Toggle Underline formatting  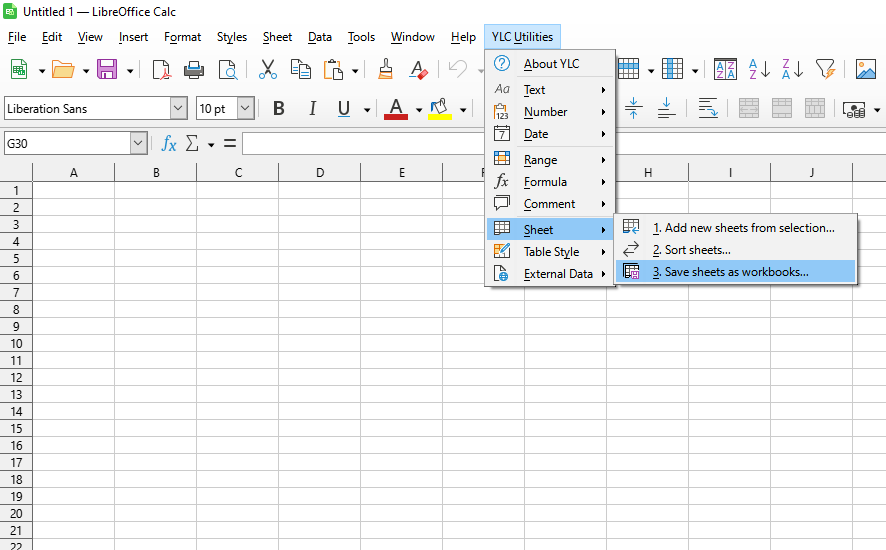point(344,108)
